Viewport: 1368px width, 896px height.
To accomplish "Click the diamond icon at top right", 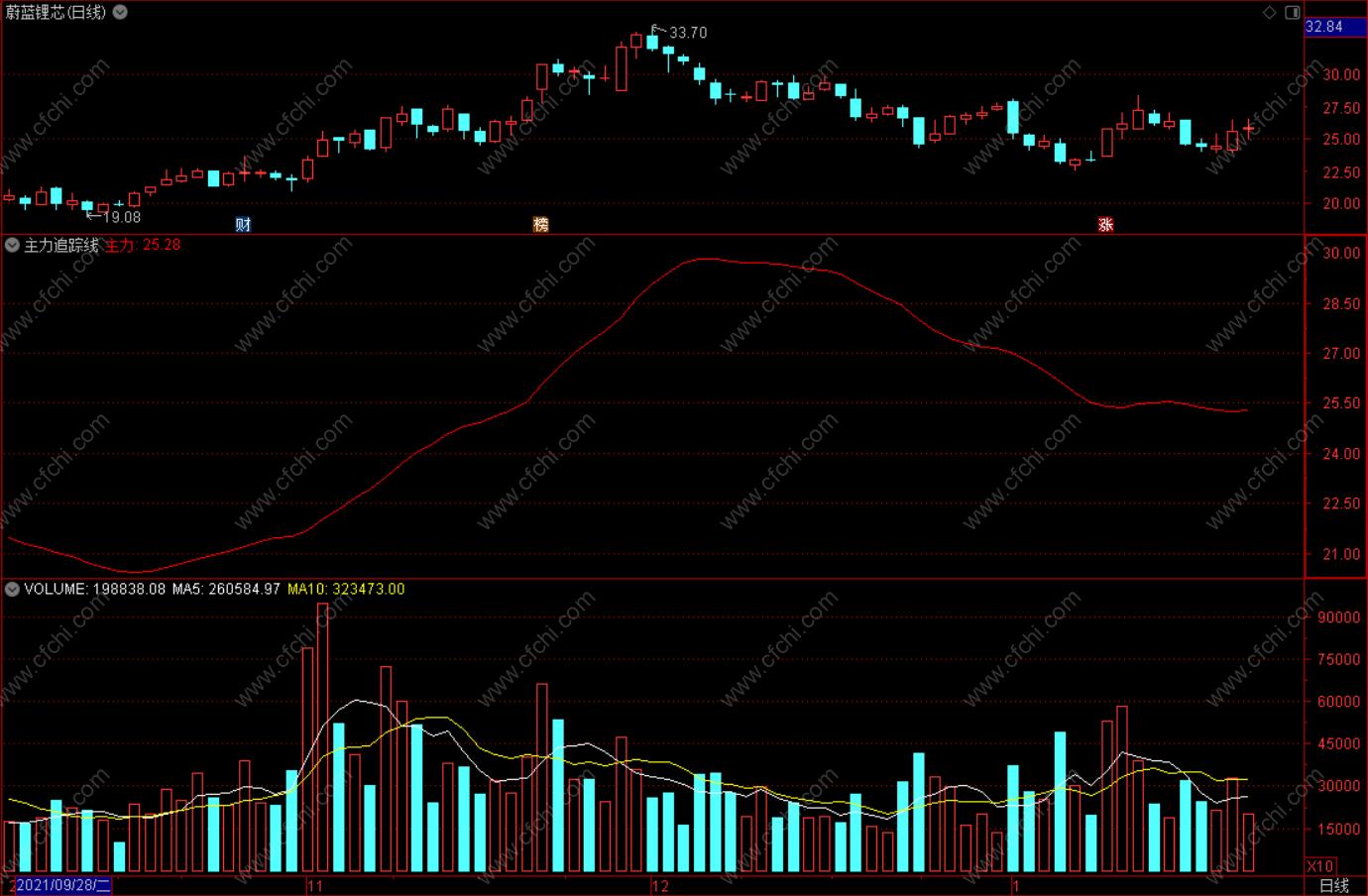I will point(1270,12).
